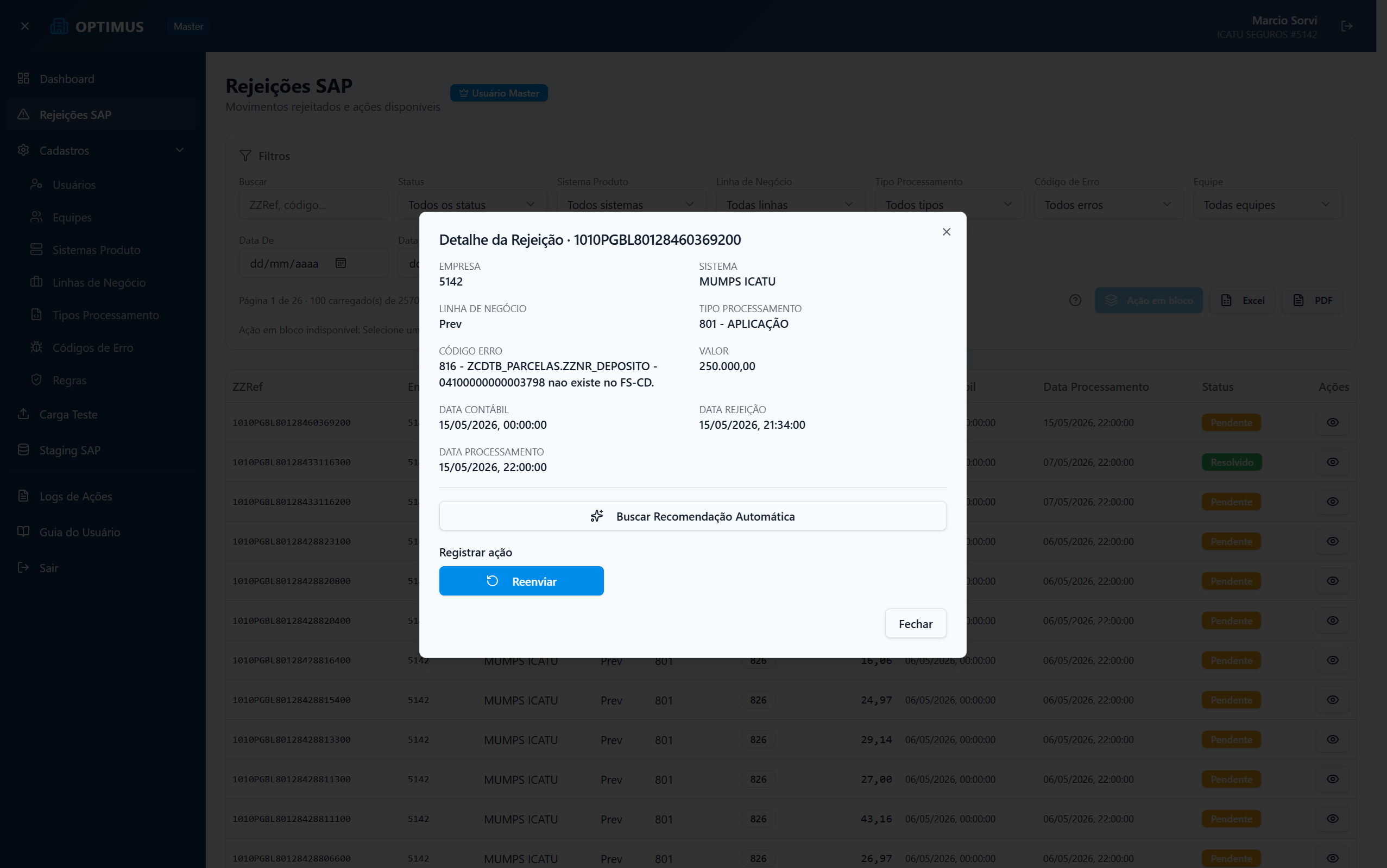Open the Todos tipos dropdown
Screen dimensions: 1387x868
click(x=949, y=205)
